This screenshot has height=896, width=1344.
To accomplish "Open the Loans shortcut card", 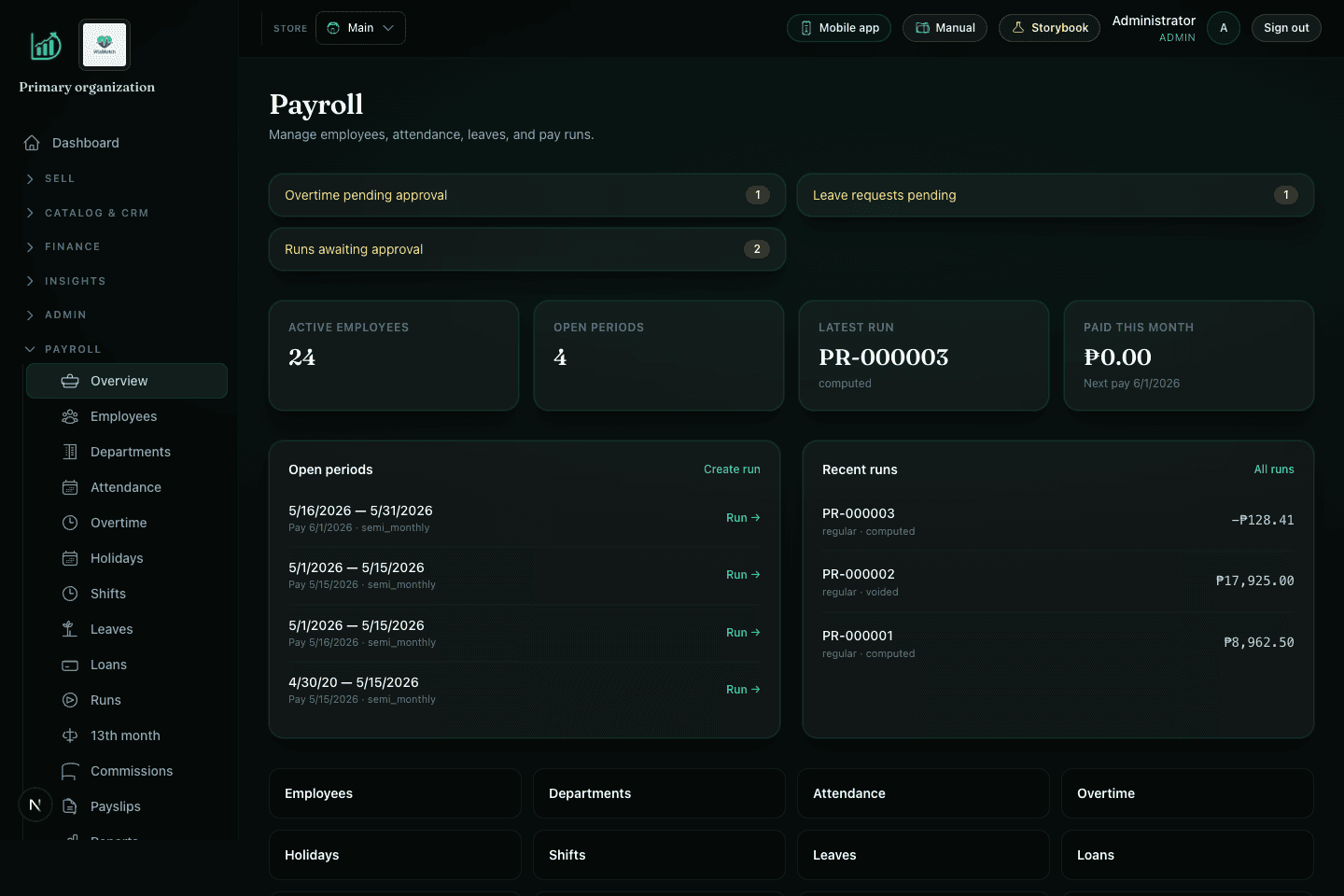I will point(1187,855).
